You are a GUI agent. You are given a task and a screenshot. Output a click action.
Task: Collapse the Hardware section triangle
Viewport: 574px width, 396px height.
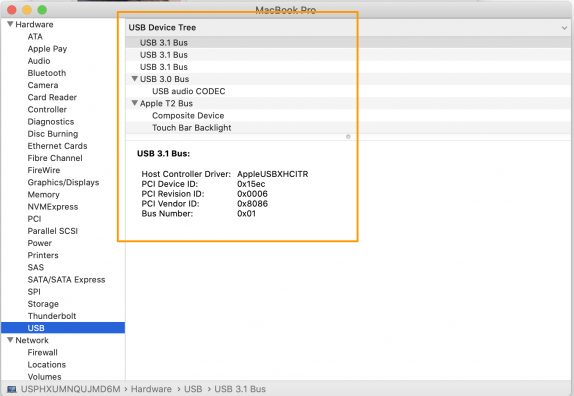(10, 24)
